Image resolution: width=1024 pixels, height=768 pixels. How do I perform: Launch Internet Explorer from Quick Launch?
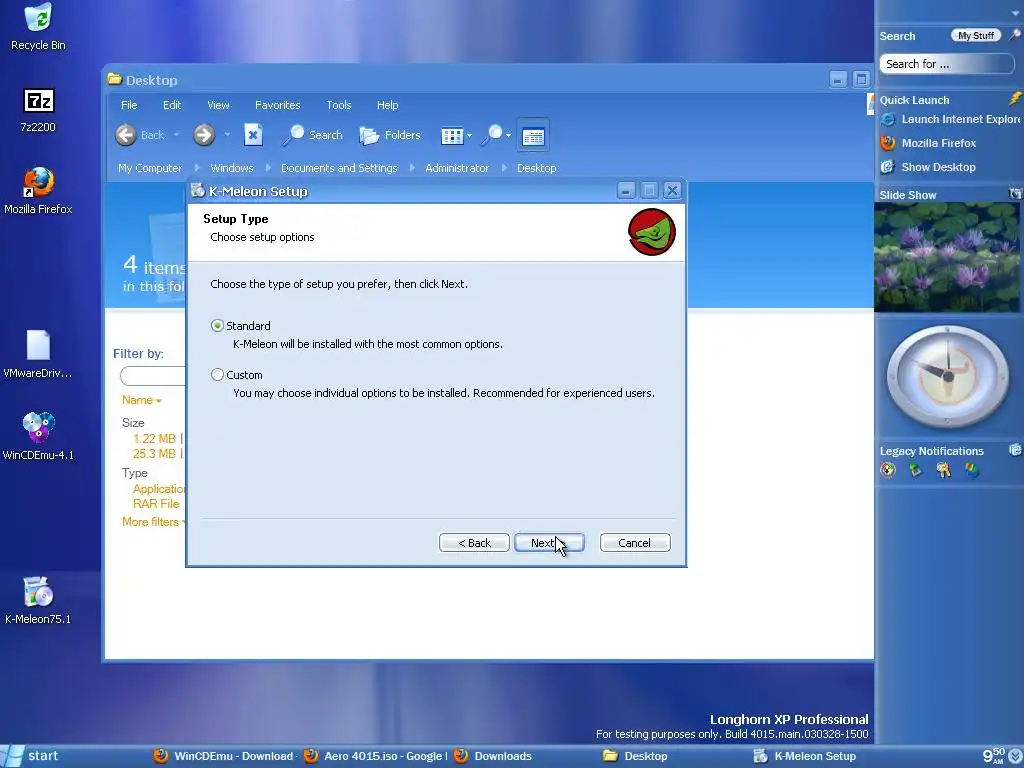tap(950, 119)
